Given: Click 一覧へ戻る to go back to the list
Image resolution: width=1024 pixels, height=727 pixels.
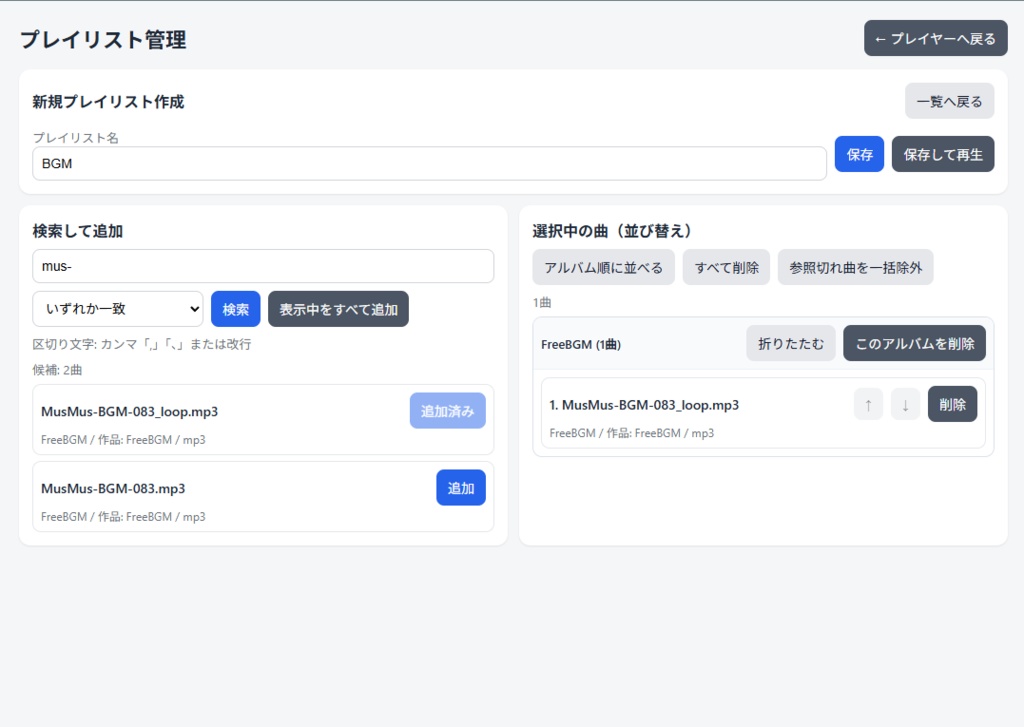Looking at the screenshot, I should [948, 101].
